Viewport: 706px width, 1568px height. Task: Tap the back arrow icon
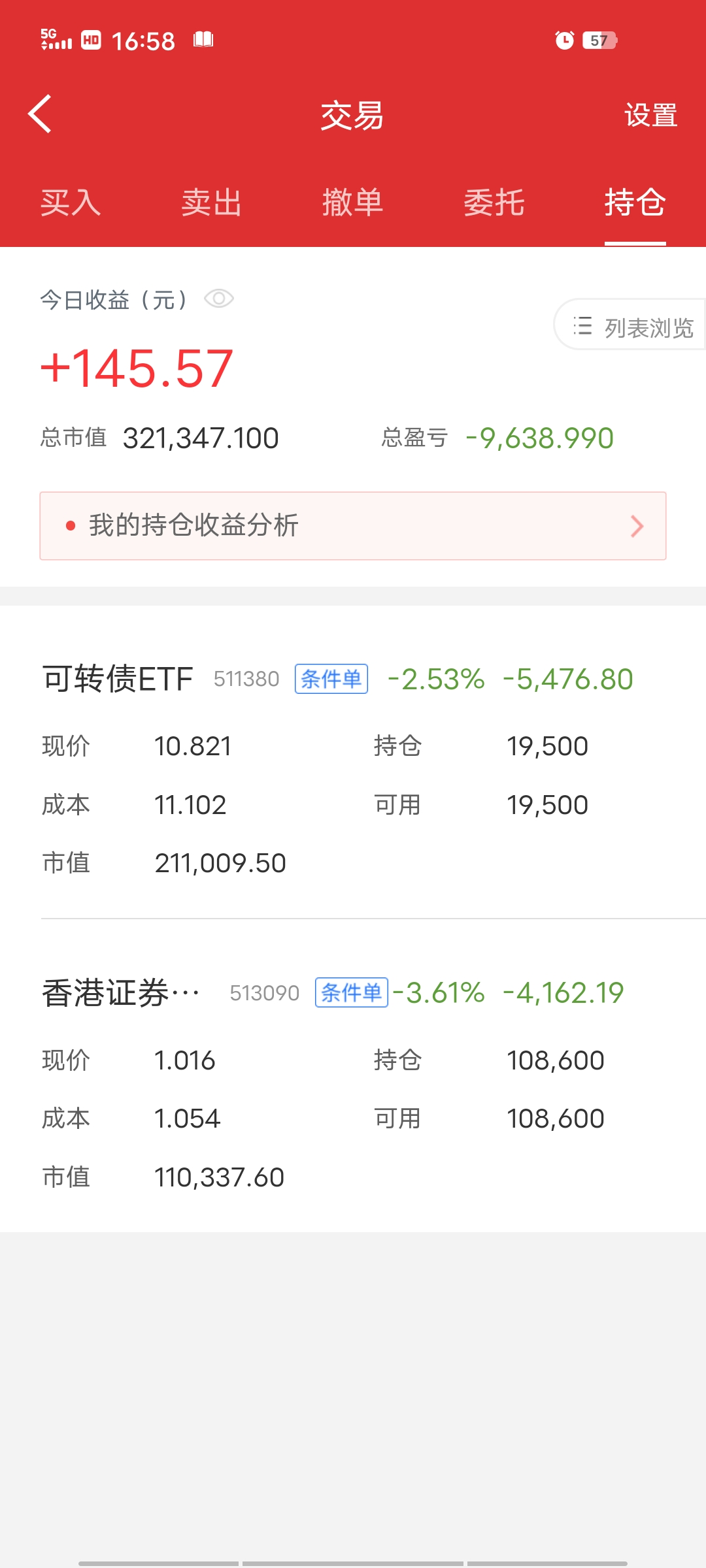tap(41, 114)
